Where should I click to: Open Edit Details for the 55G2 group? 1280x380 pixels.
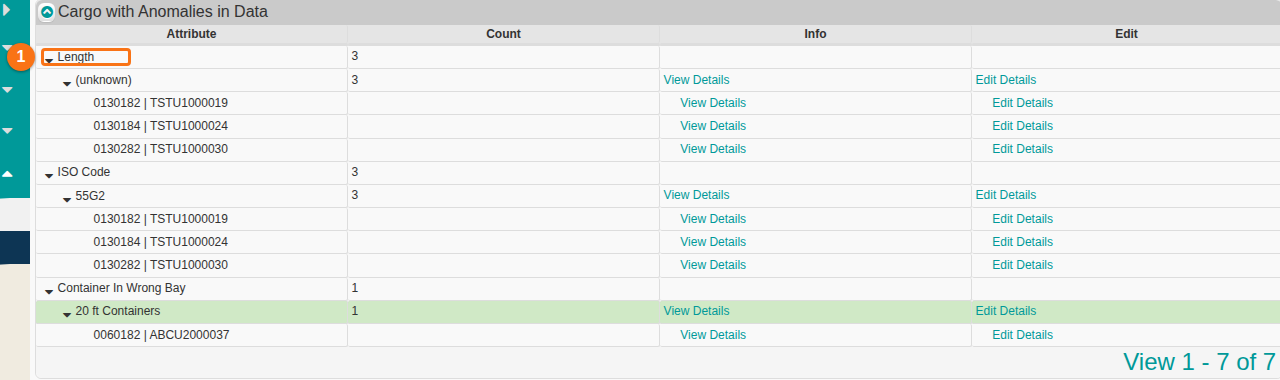pos(1006,195)
